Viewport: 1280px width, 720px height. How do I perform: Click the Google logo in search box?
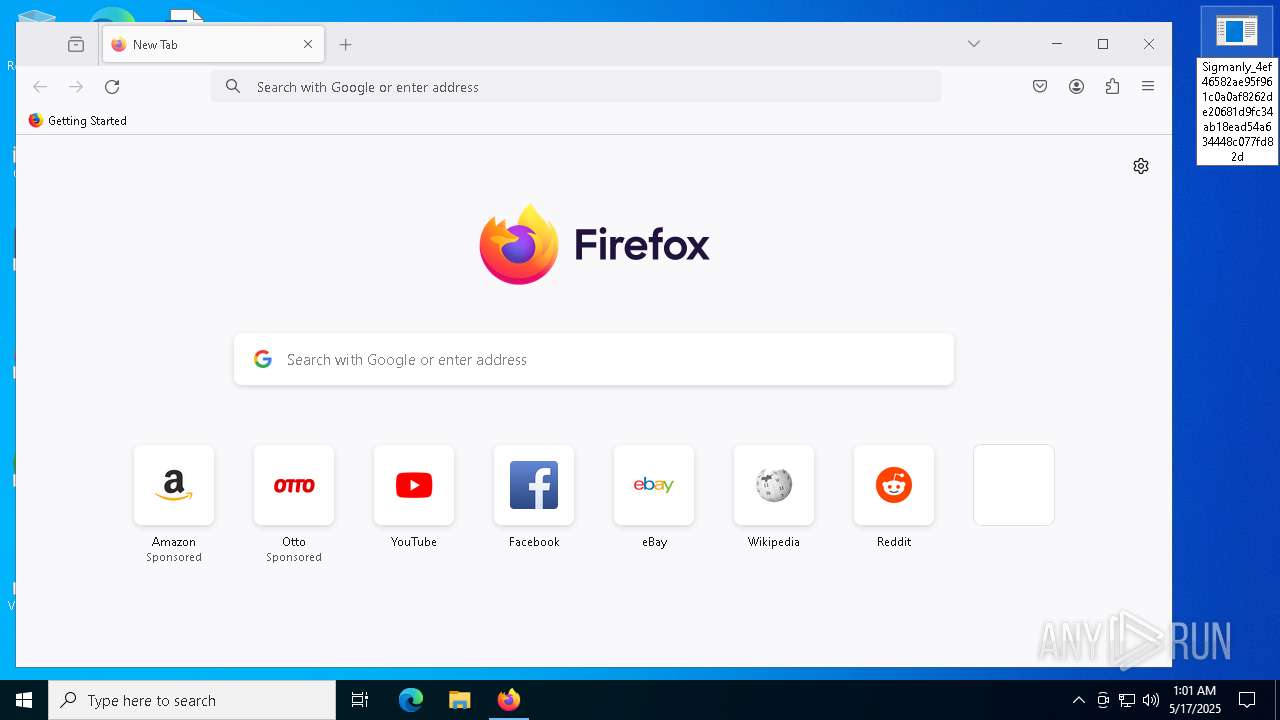pyautogui.click(x=263, y=360)
